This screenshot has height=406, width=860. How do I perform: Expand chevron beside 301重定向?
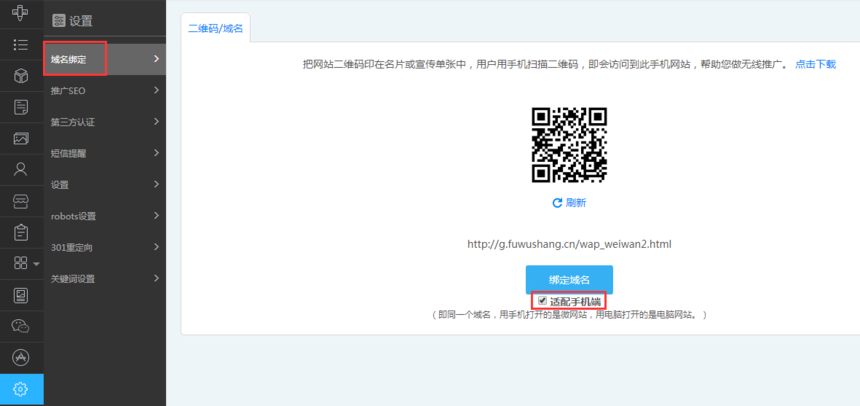[157, 246]
